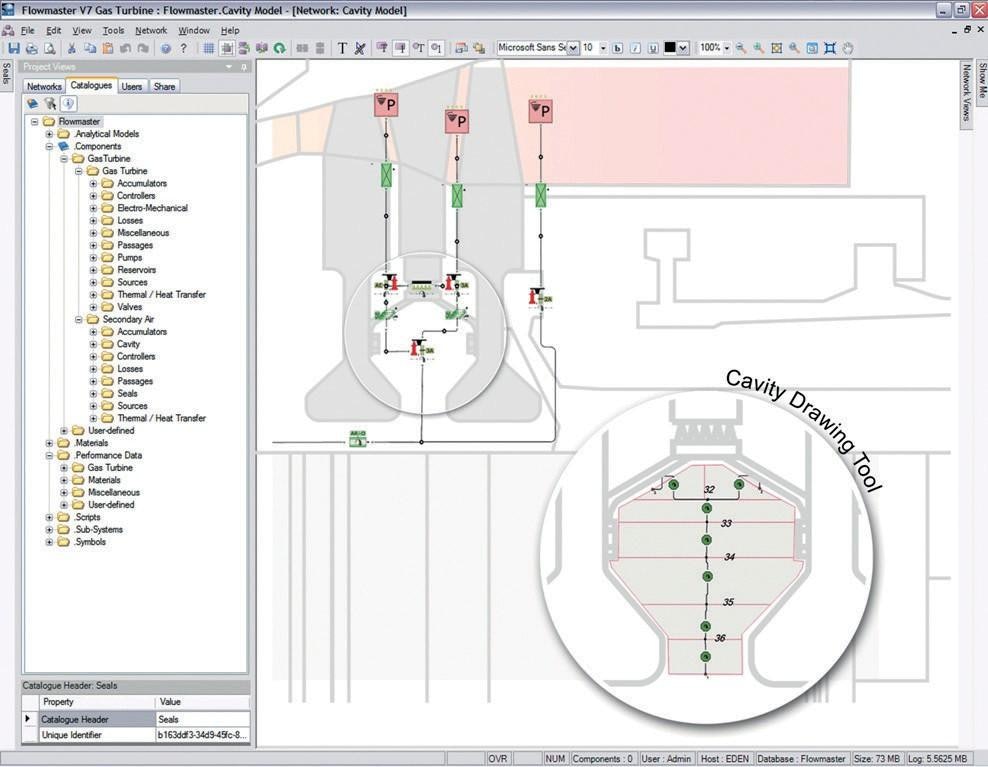The width and height of the screenshot is (988, 767).
Task: Click the Zoom In magnifier icon
Action: tap(756, 47)
